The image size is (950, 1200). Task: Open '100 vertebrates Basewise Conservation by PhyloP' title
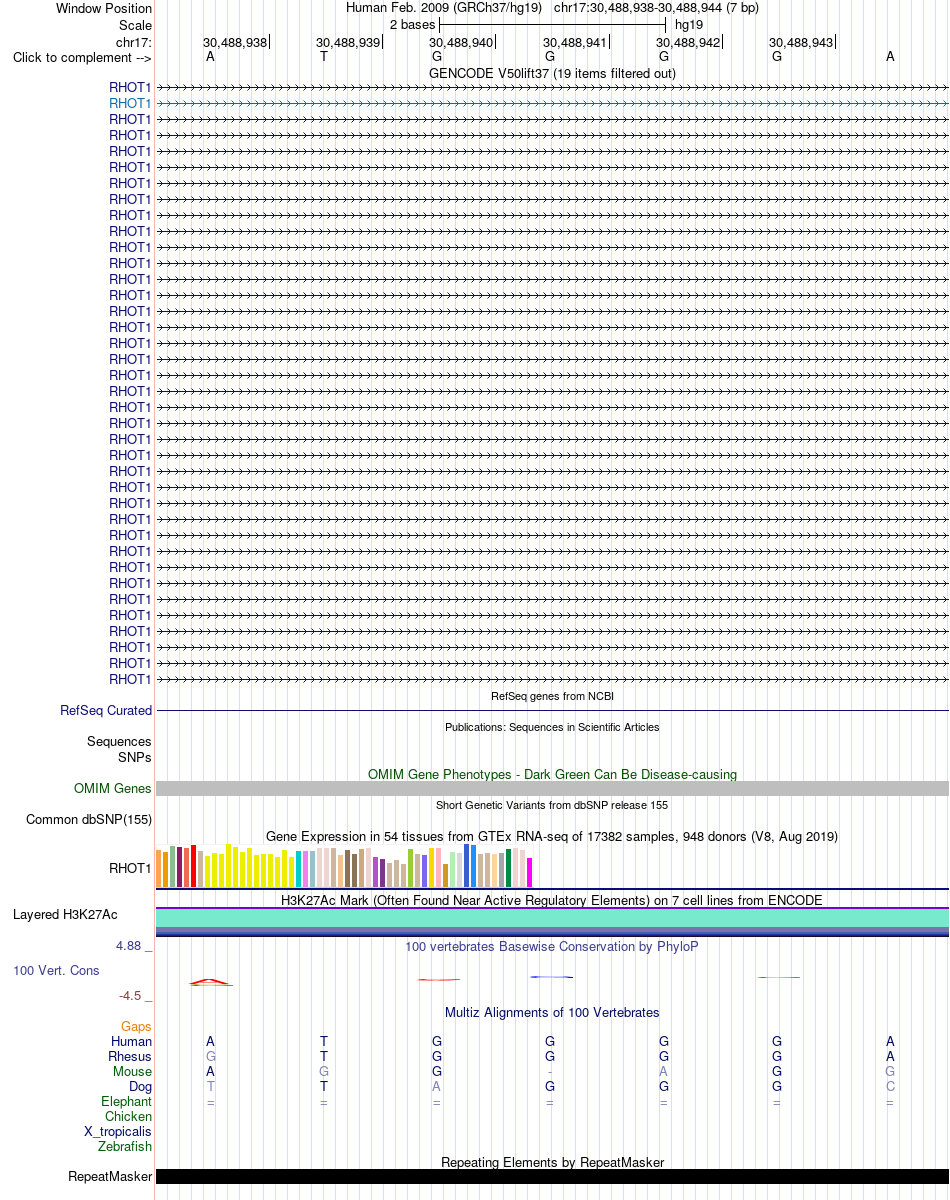click(x=552, y=946)
